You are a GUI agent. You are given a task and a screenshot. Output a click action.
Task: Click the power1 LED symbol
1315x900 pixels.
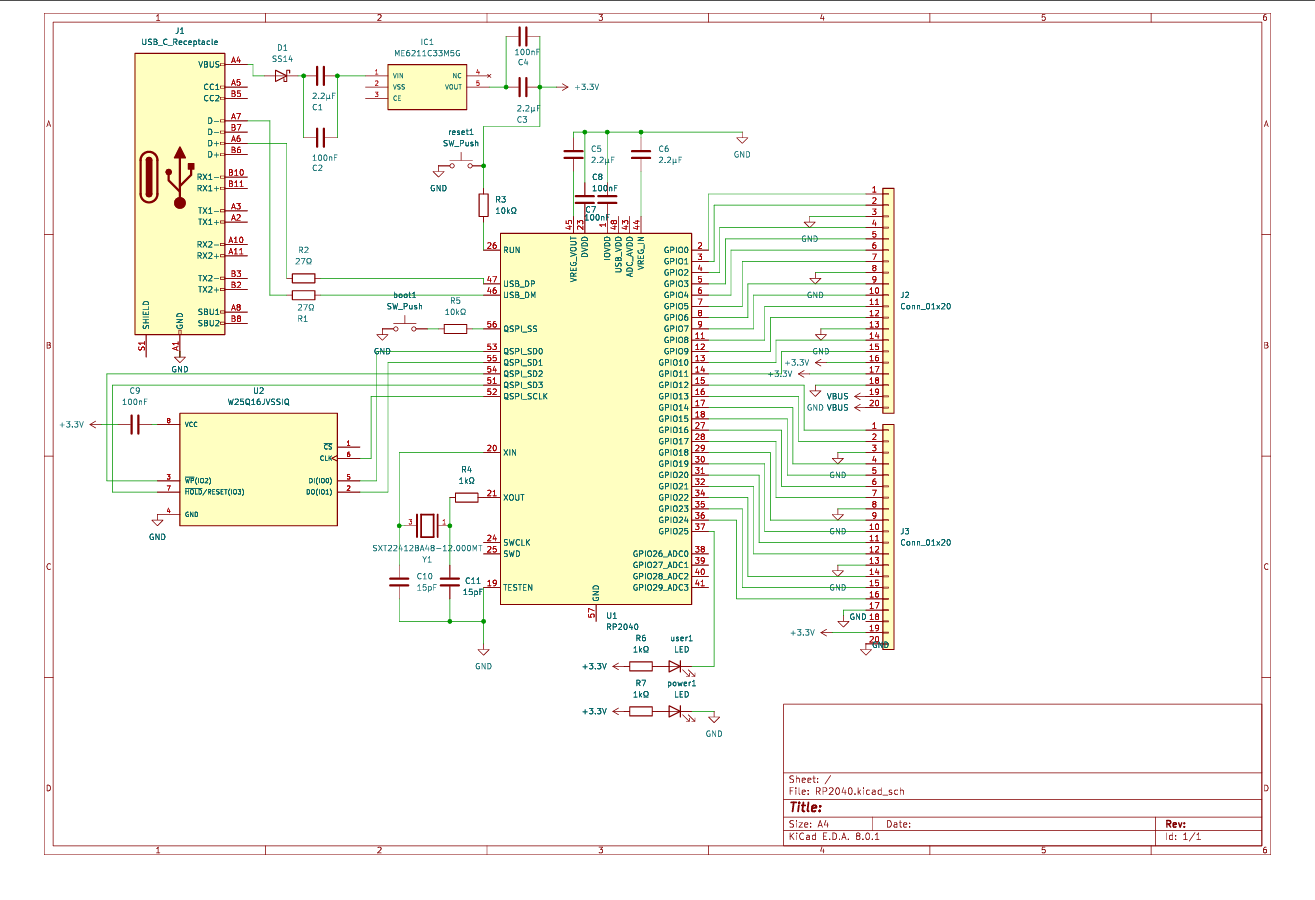tap(677, 711)
